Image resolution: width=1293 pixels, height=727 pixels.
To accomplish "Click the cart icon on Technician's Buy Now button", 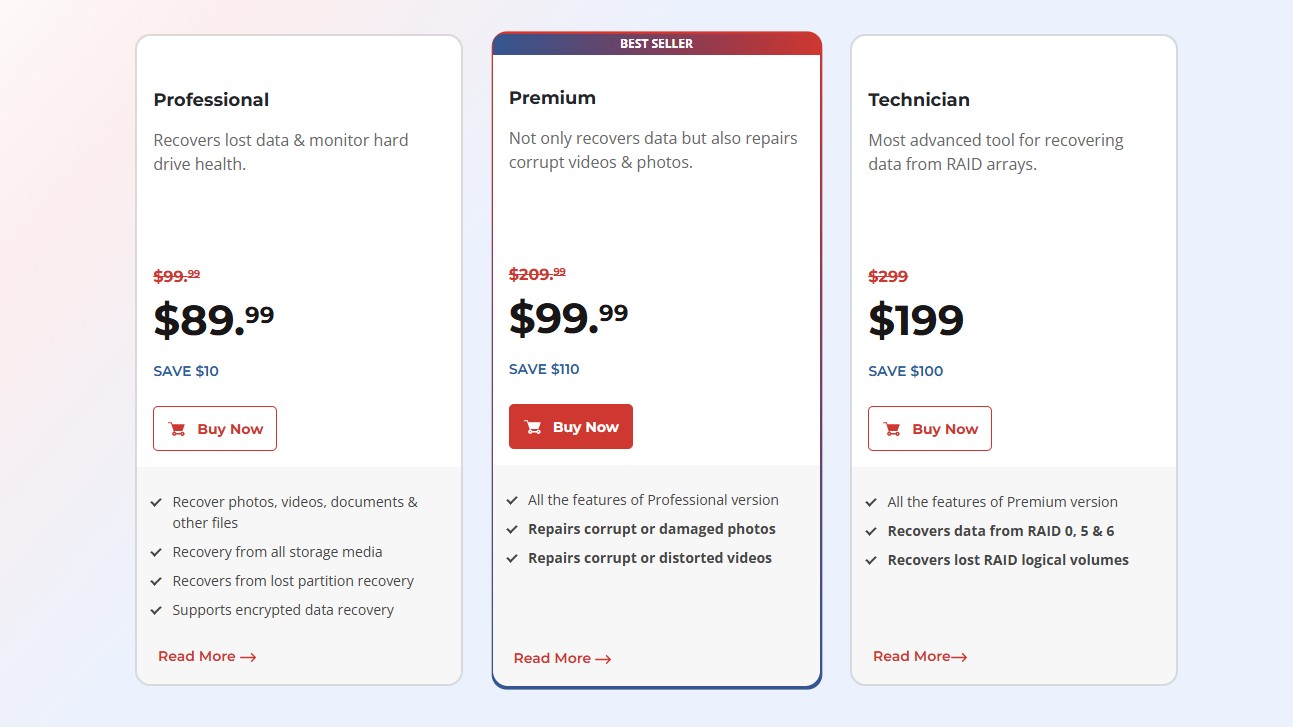I will (x=892, y=429).
